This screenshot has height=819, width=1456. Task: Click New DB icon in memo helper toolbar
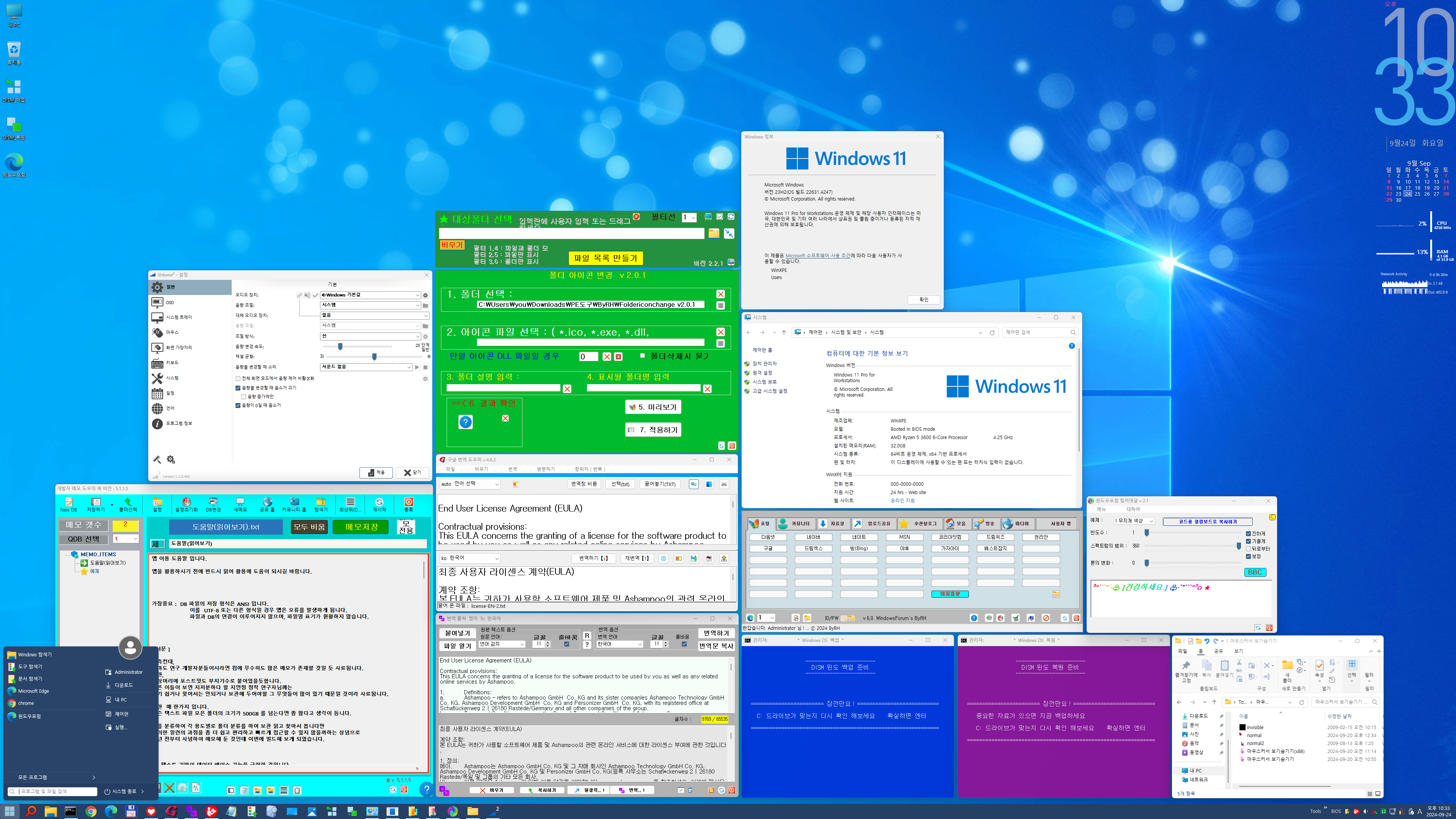tap(68, 502)
